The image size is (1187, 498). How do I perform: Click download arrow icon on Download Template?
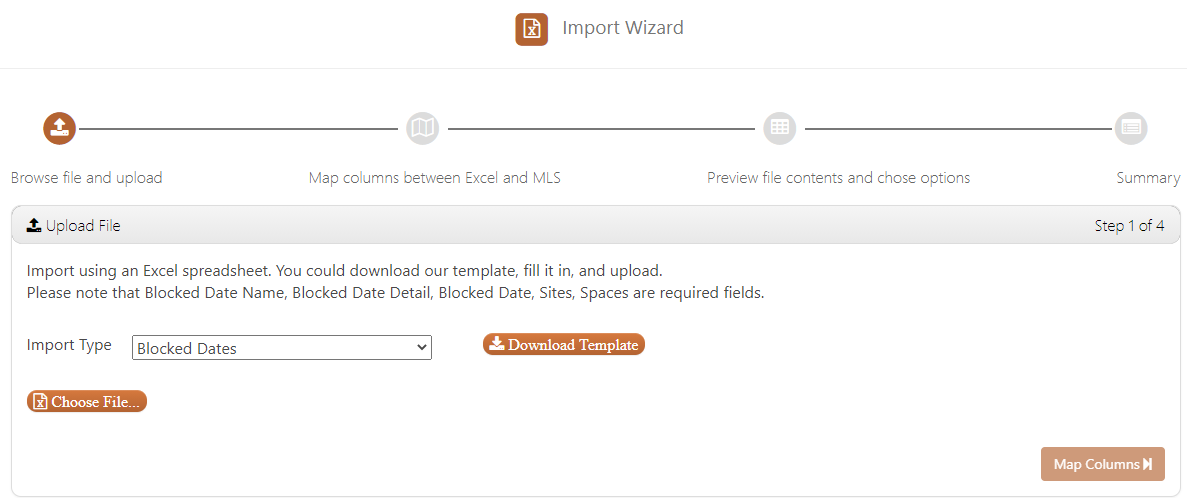[x=497, y=344]
